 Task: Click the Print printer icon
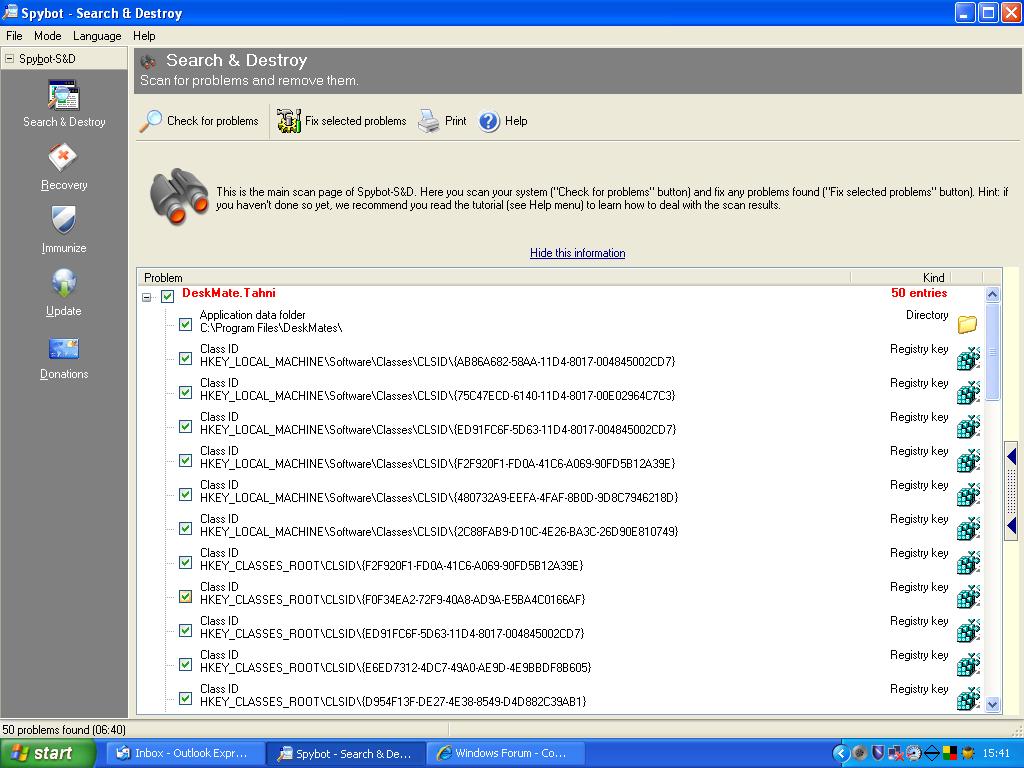pyautogui.click(x=428, y=121)
